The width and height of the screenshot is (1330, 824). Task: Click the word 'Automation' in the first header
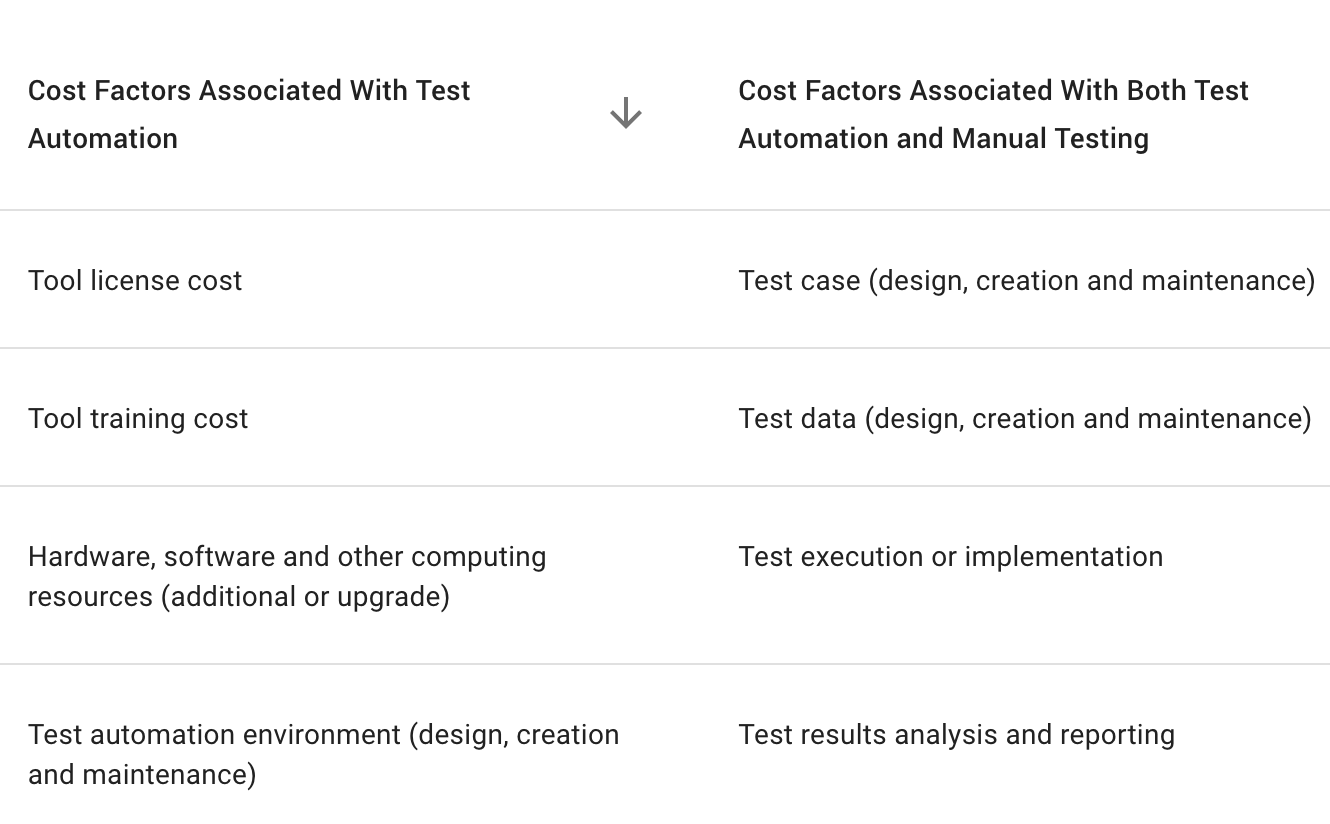tap(103, 138)
